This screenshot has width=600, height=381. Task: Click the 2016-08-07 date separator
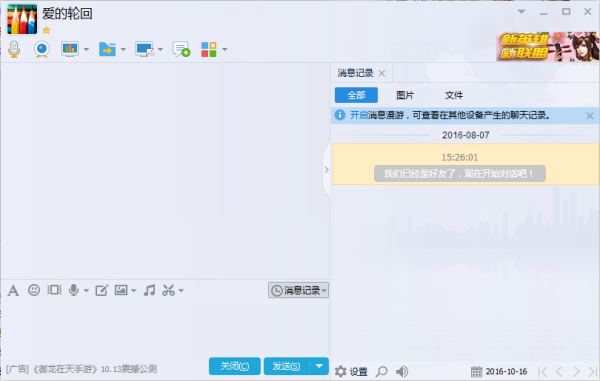pyautogui.click(x=466, y=135)
